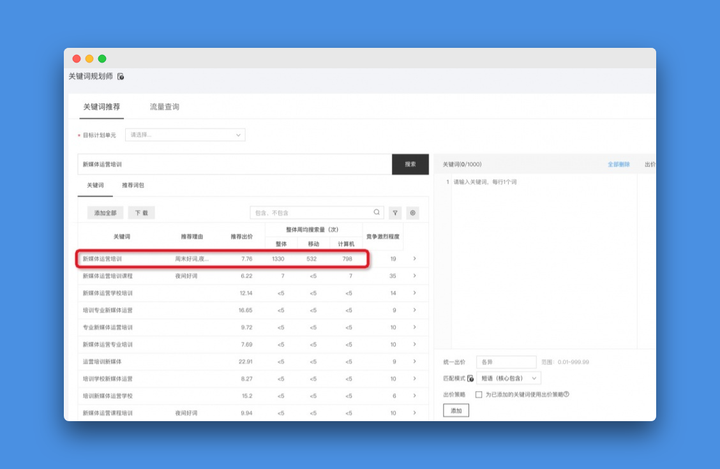Screen dimensions: 720x469
Task: Click the 16.65 bid value
Action: coord(245,310)
